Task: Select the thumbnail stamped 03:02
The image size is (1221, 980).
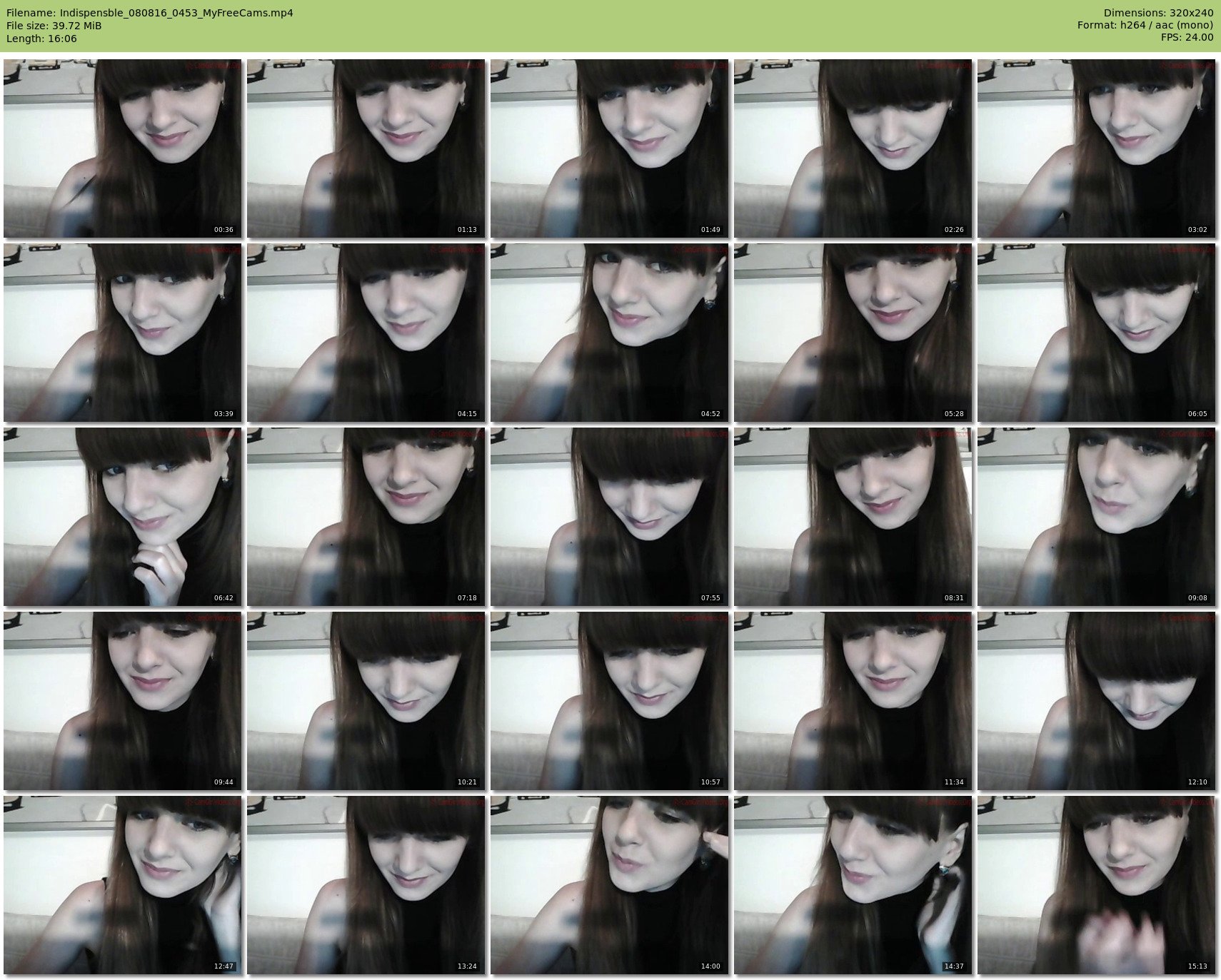Action: (x=1096, y=148)
